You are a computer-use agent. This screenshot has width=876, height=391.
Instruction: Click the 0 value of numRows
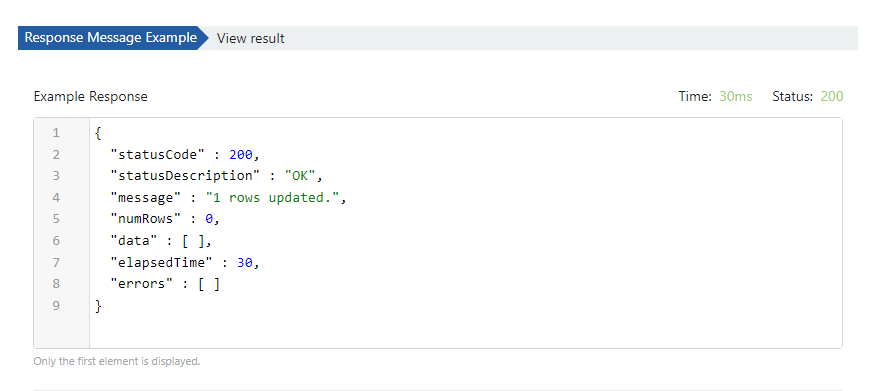(210, 219)
